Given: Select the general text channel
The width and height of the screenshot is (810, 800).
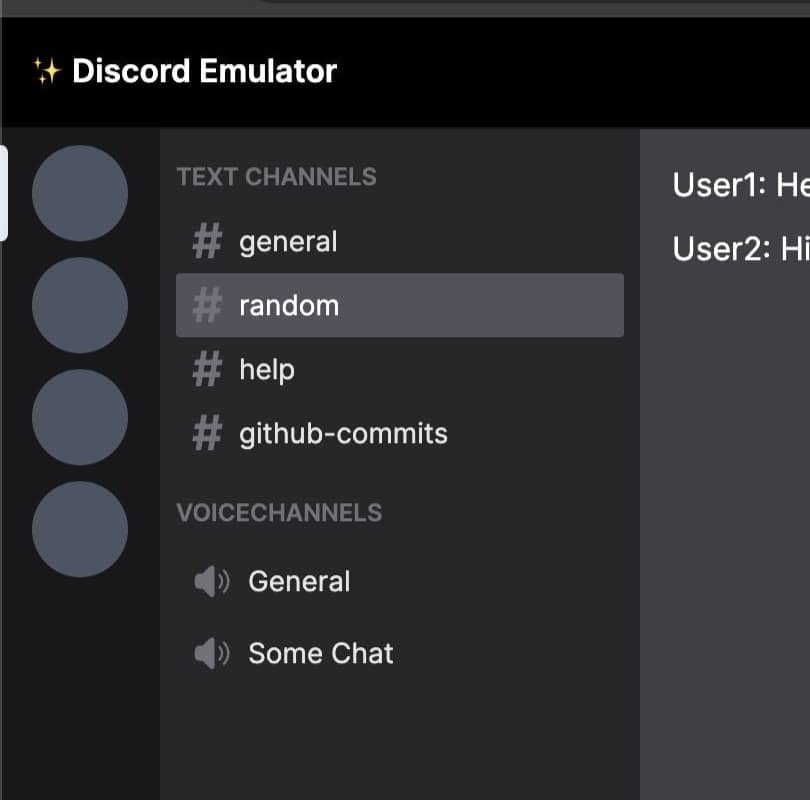Looking at the screenshot, I should pos(400,241).
